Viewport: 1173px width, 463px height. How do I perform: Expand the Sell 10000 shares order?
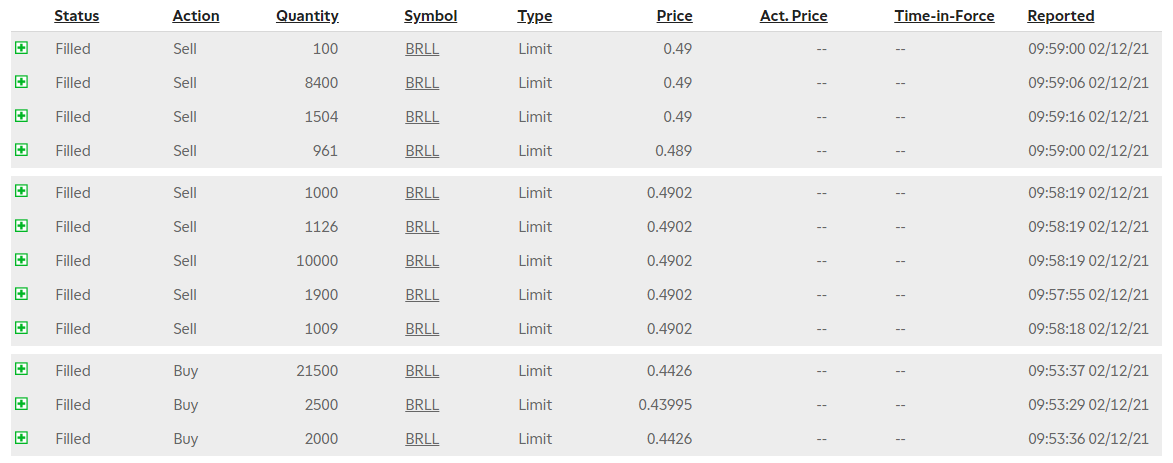coord(21,260)
